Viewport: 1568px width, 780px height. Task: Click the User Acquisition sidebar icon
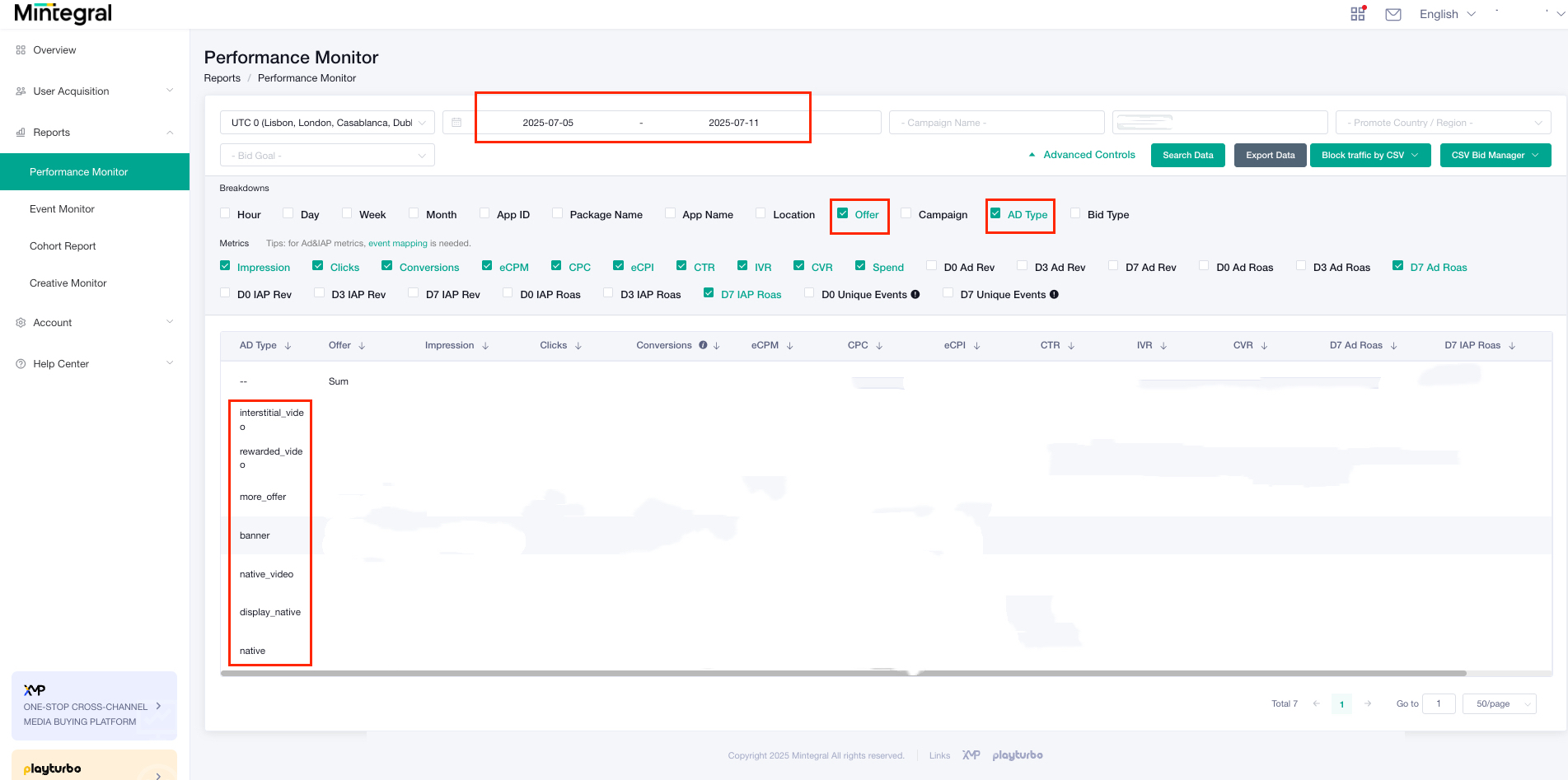coord(21,91)
